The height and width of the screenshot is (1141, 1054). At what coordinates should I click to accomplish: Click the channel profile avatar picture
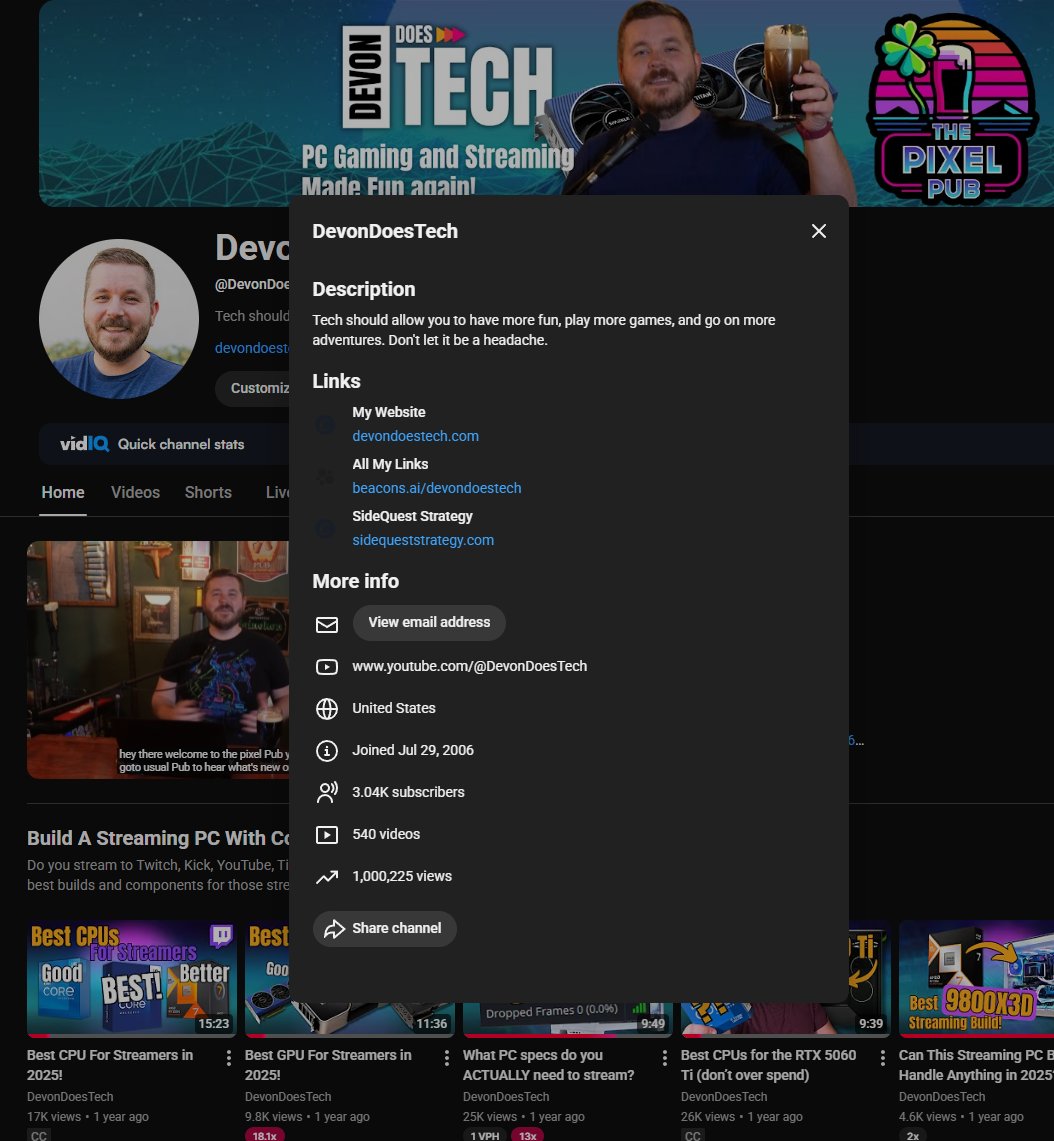[x=119, y=319]
